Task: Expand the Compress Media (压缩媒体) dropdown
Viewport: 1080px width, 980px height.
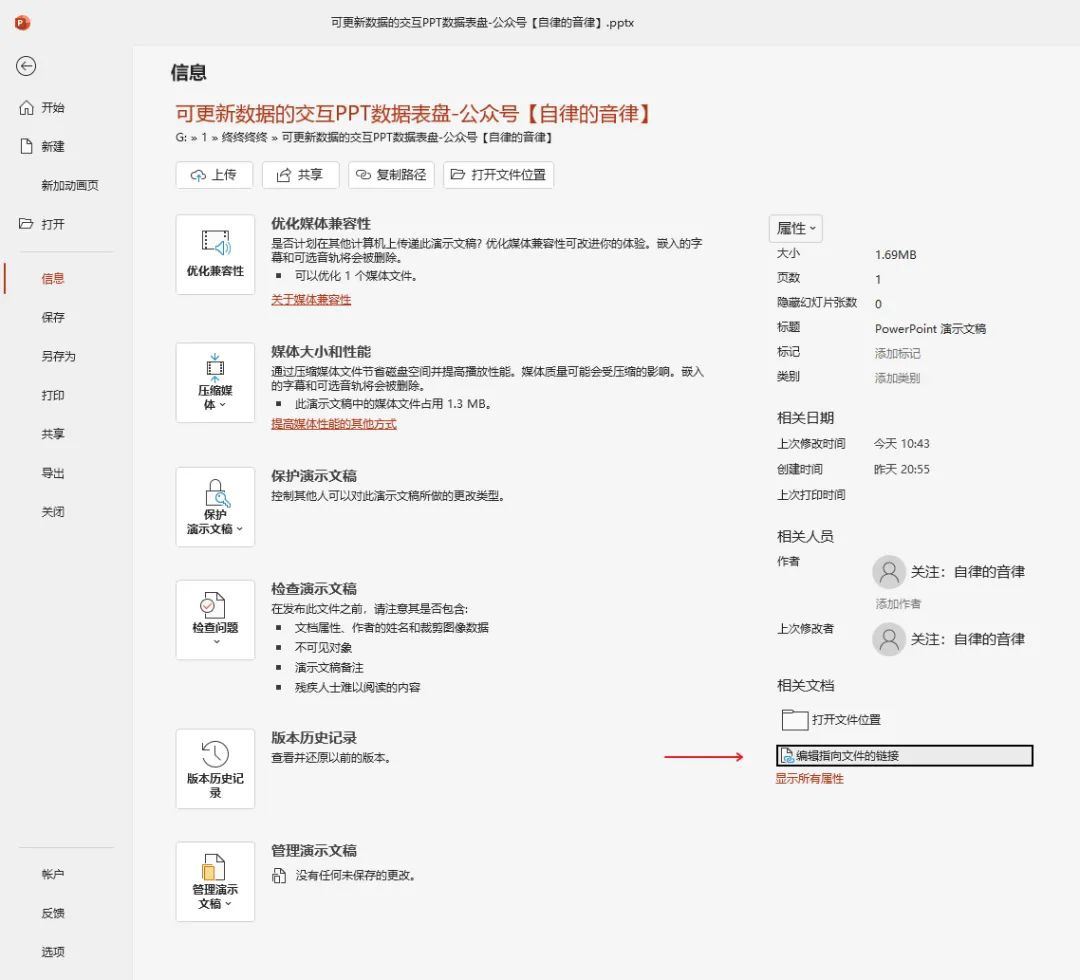Action: coord(215,382)
